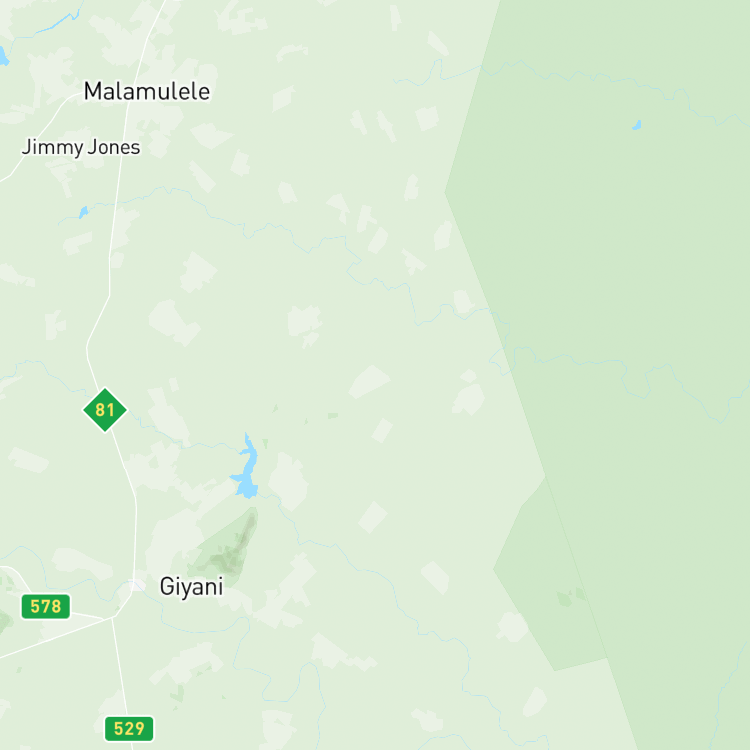Select the 578 road number badge

point(46,607)
